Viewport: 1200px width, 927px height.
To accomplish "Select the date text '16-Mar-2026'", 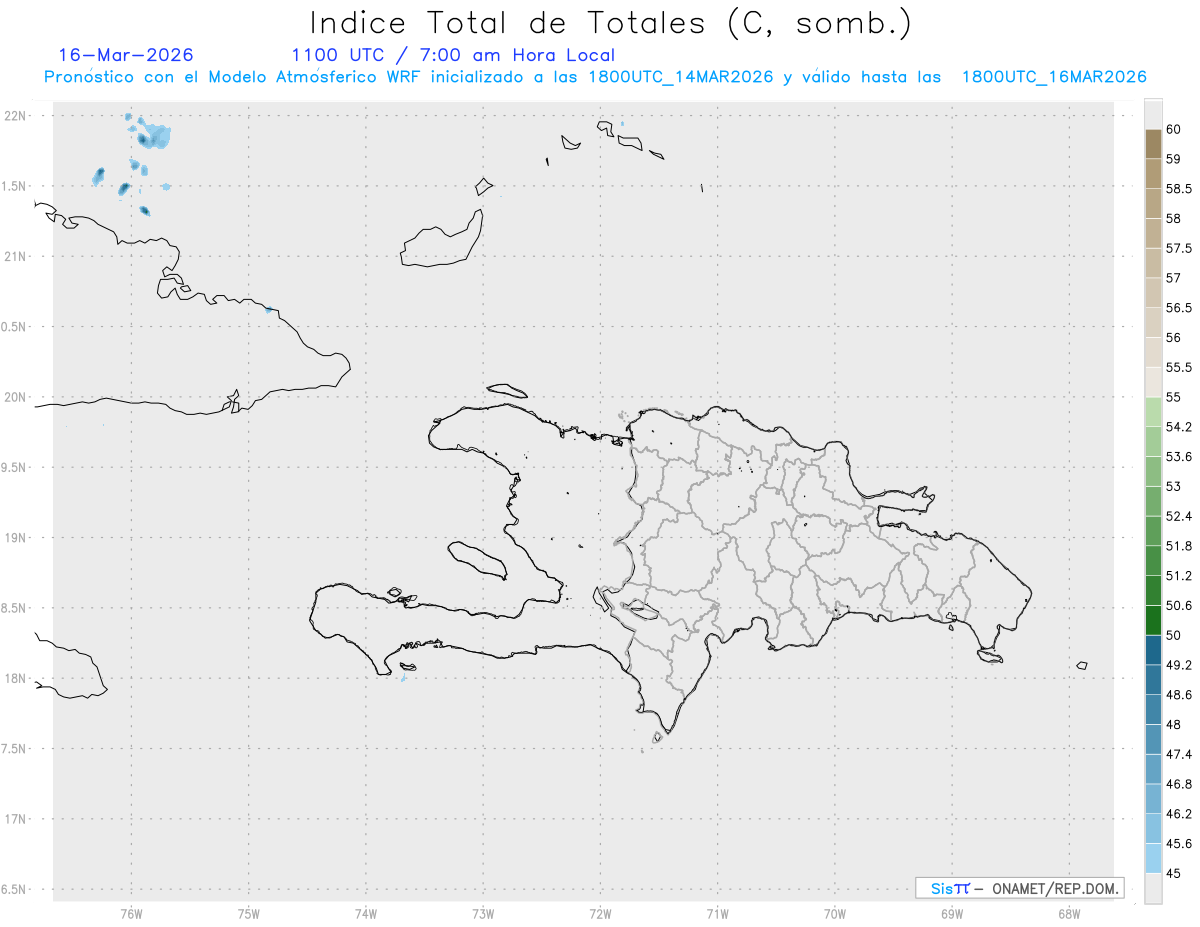I will click(x=126, y=55).
